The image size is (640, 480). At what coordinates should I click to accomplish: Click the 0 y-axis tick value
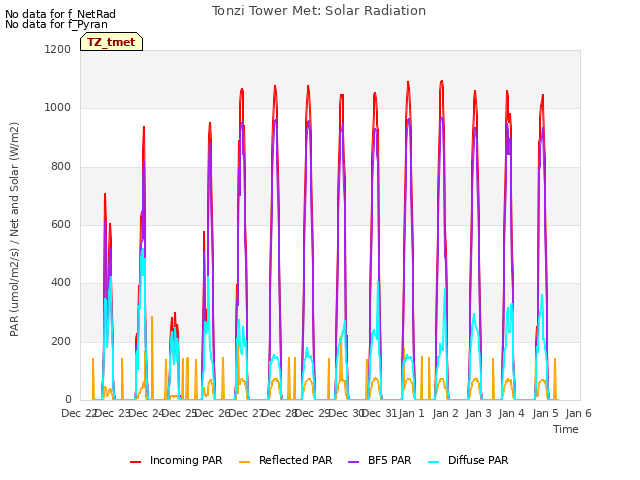(68, 399)
